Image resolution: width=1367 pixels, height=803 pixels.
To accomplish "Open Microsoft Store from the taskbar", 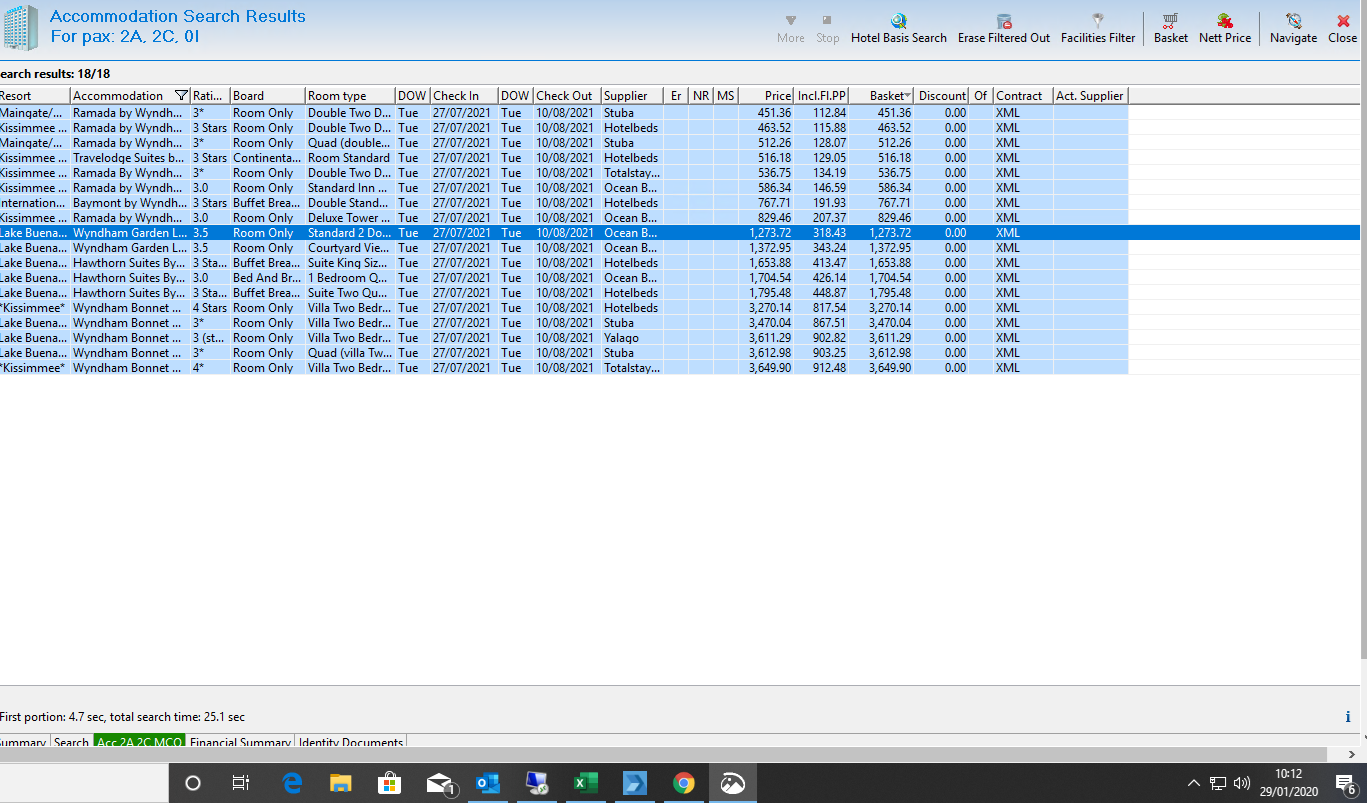I will pos(389,783).
